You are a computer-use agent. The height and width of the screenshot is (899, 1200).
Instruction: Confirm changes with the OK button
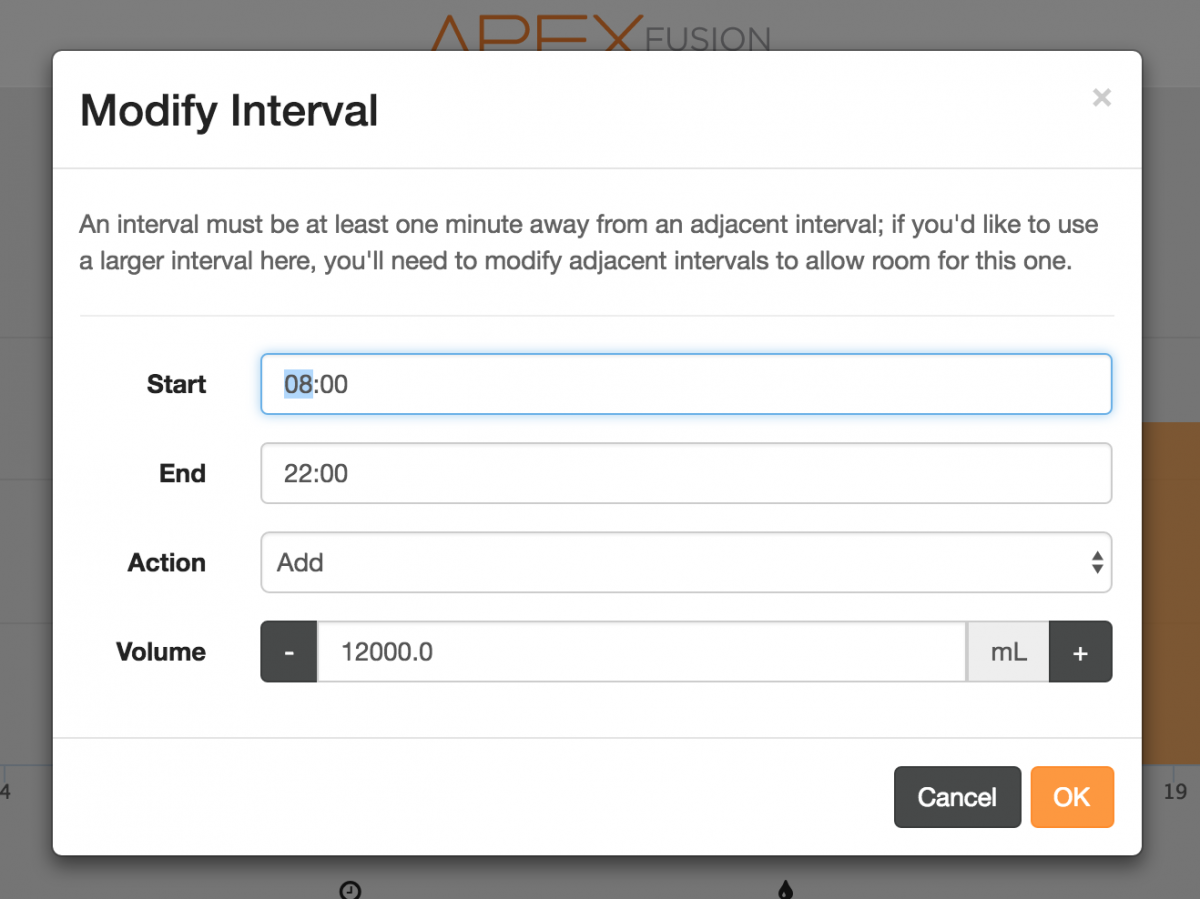point(1072,797)
